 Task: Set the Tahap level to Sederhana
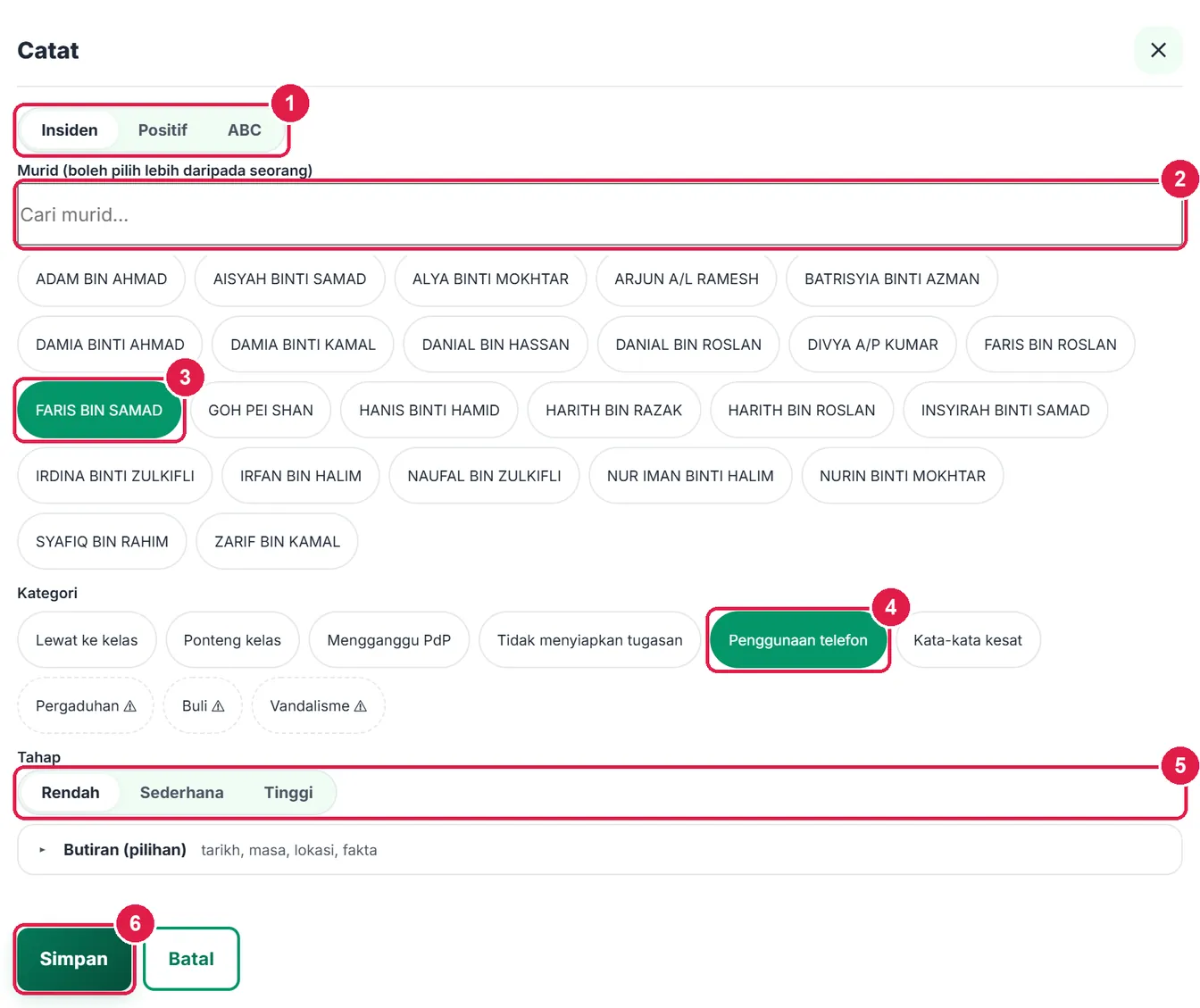click(182, 793)
